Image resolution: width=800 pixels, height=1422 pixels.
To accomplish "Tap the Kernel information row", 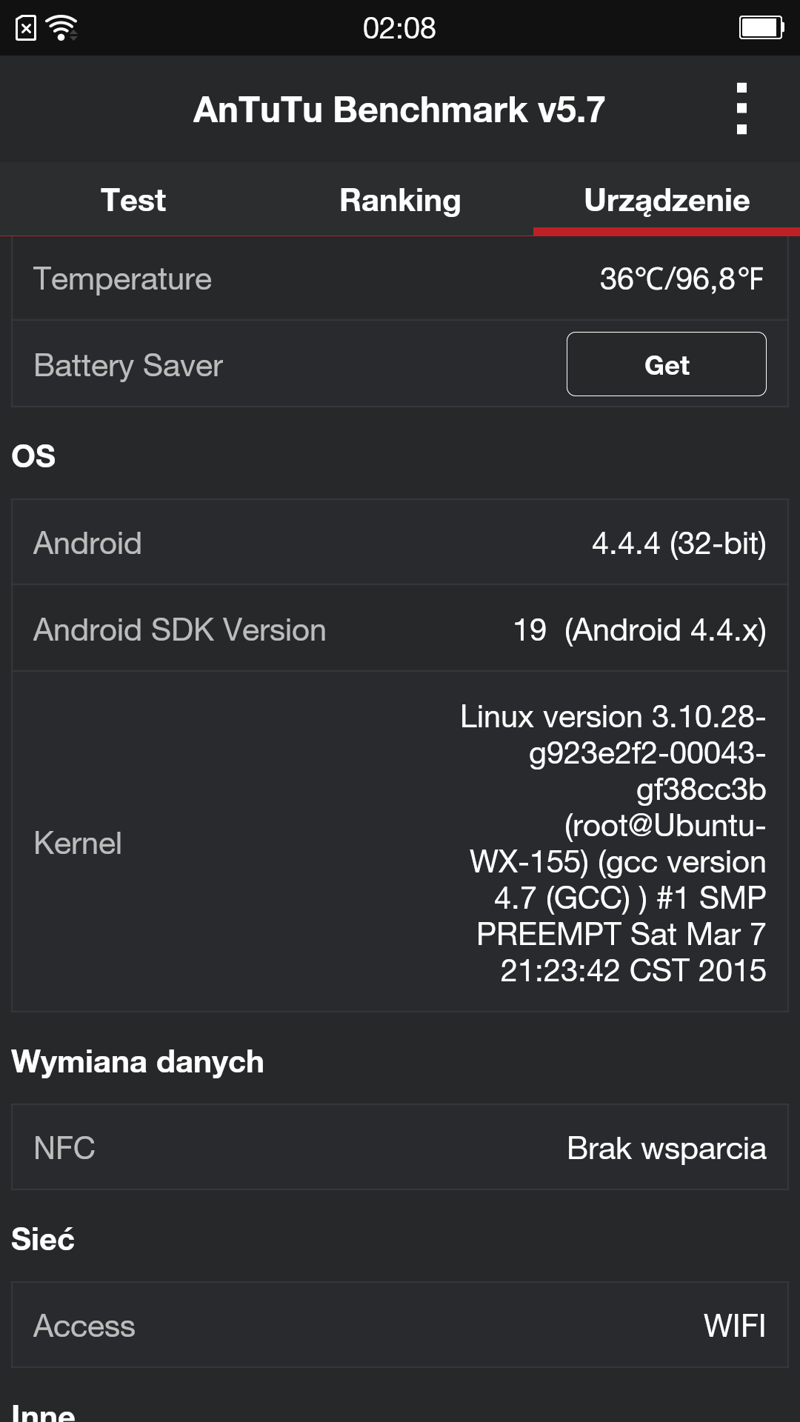I will click(400, 842).
